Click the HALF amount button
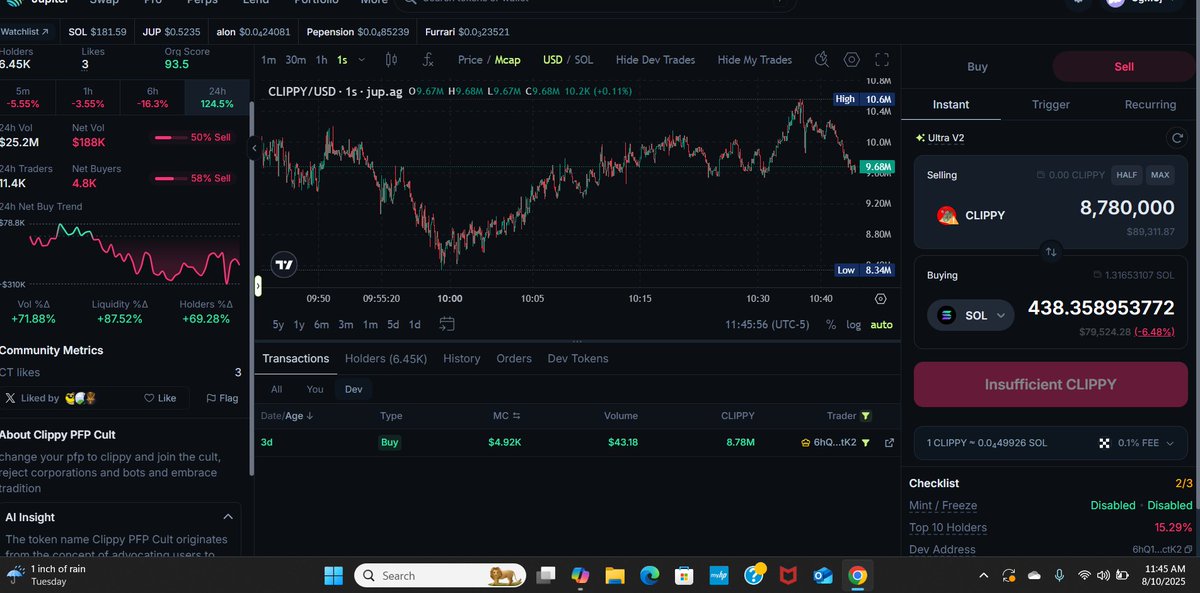Screen dimensions: 1200x593 coord(1127,175)
